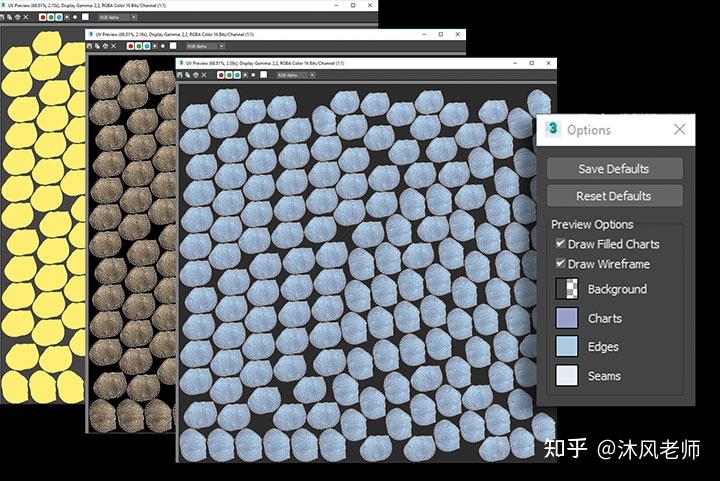Toggle alpha channel display in middle UV Preview
This screenshot has width=720, height=481.
click(155, 46)
